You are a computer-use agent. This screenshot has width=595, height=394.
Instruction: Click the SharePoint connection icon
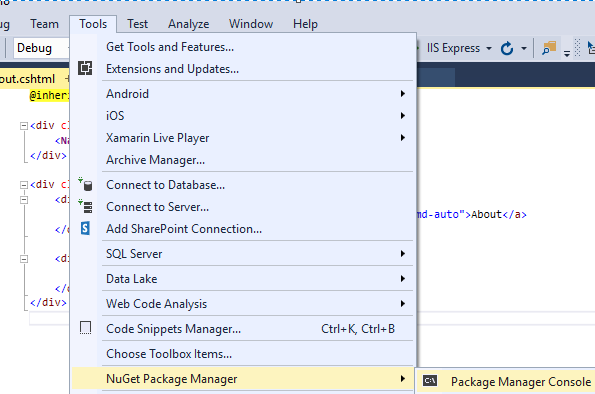pos(85,229)
